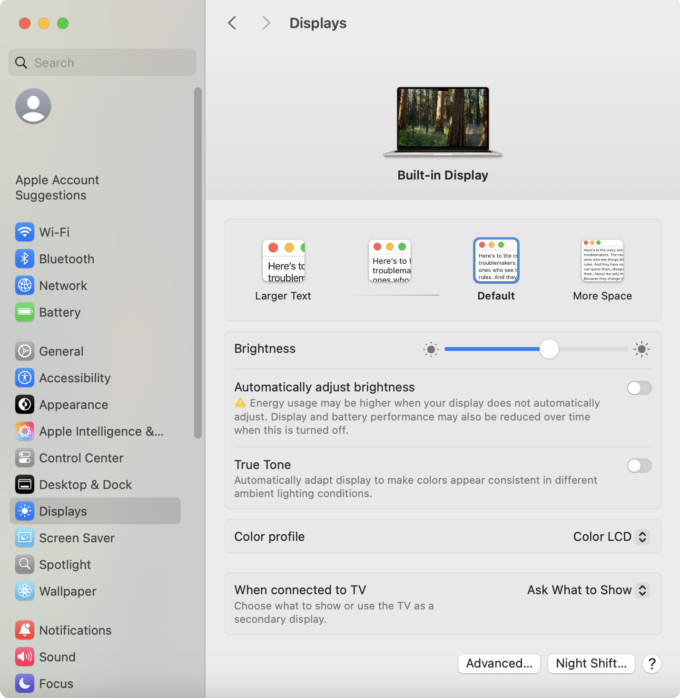Open General settings pane
This screenshot has width=680, height=698.
(95, 351)
